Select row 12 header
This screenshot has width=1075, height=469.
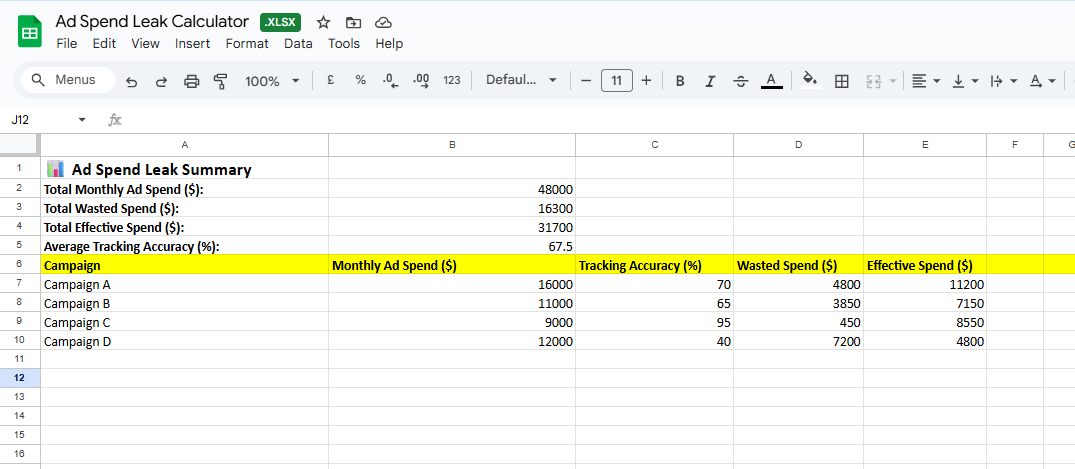(x=20, y=378)
